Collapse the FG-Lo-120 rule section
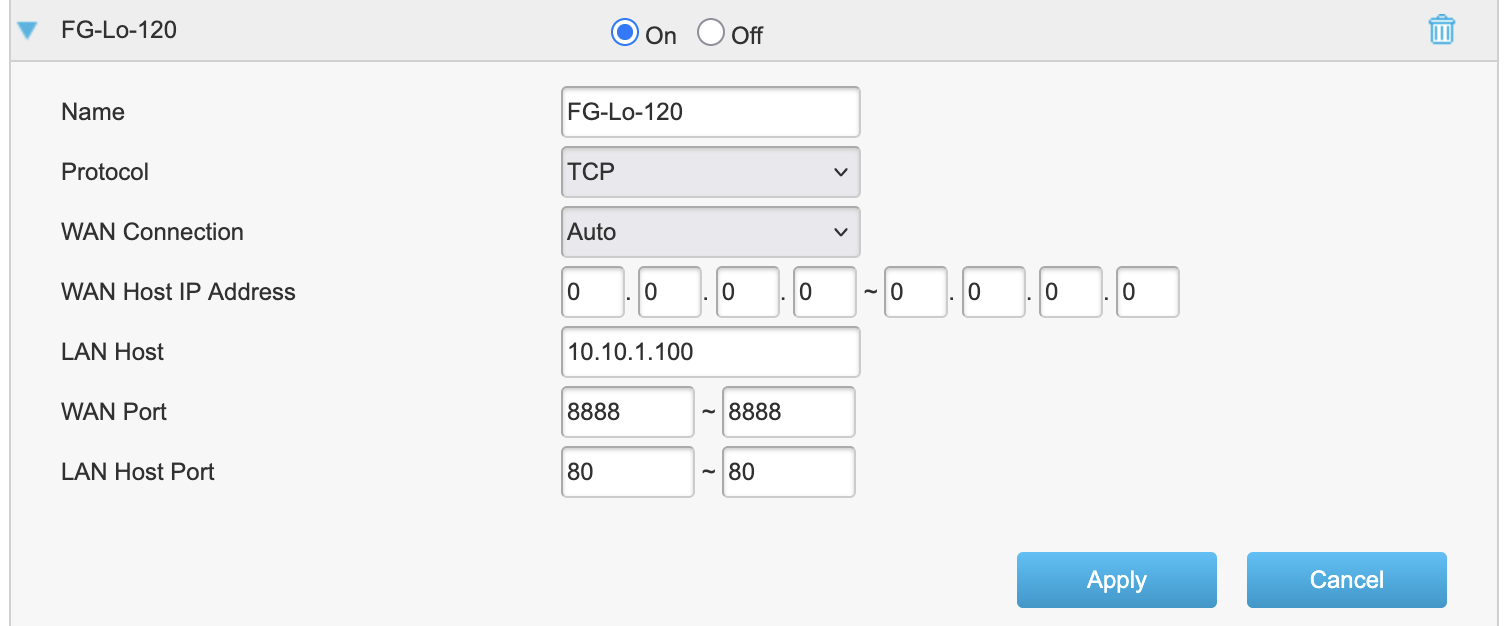Screen dimensions: 1508x626 coord(27,30)
